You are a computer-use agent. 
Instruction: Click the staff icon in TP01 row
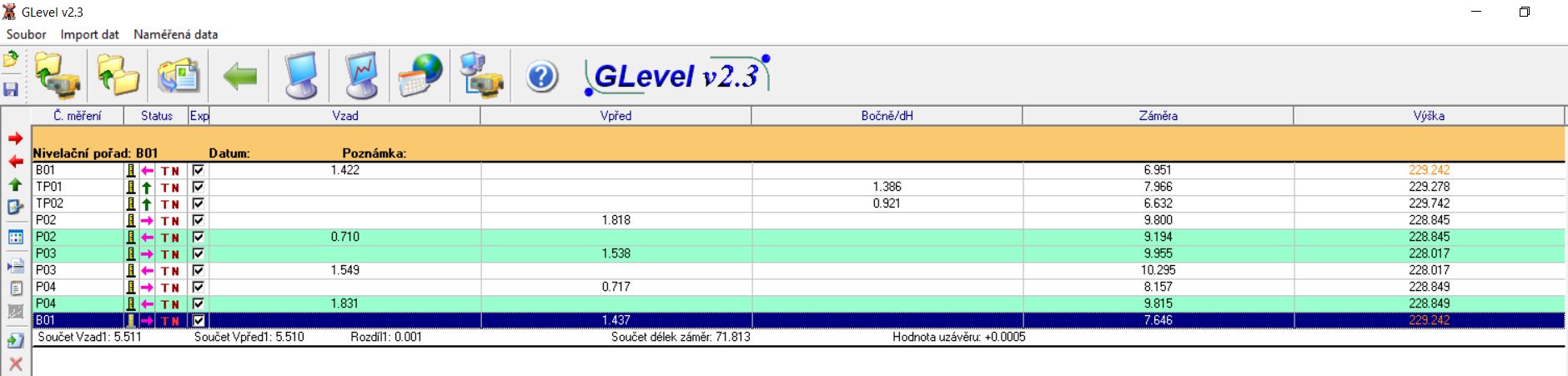(x=130, y=187)
